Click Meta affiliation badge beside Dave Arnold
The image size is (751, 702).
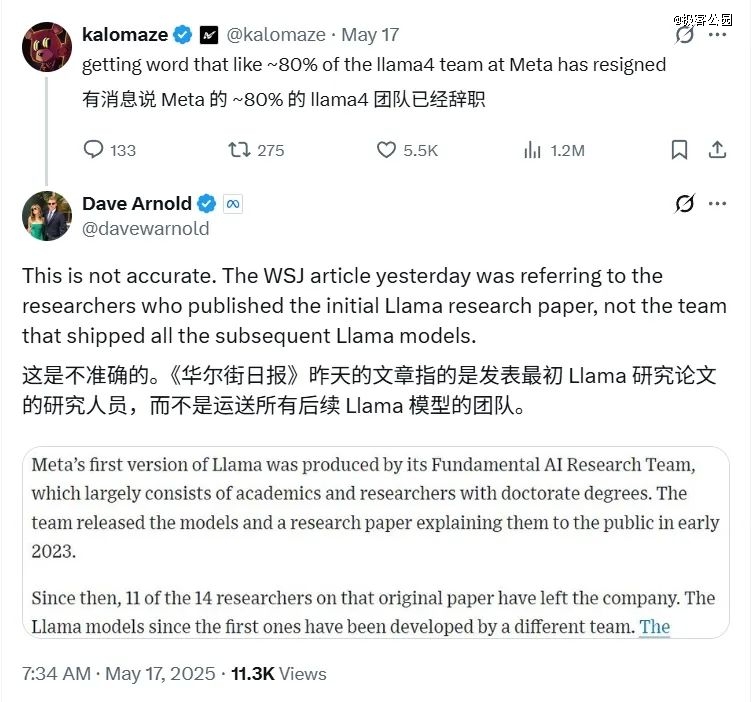(233, 204)
